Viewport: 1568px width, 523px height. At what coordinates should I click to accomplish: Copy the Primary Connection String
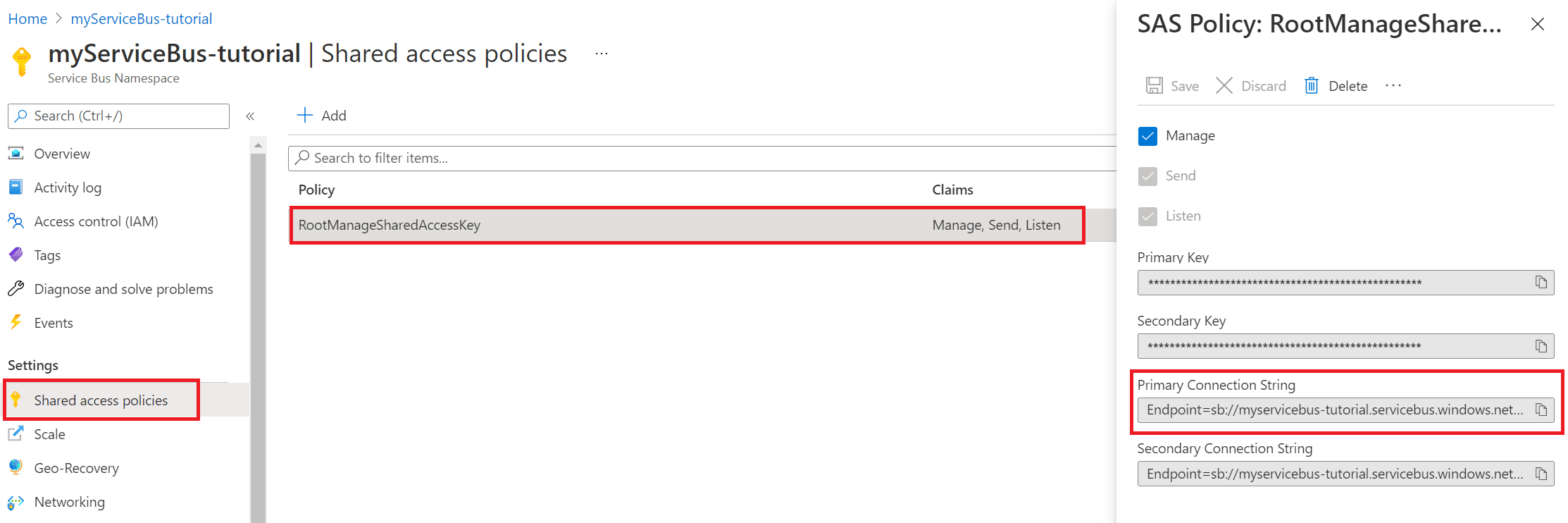tap(1543, 410)
